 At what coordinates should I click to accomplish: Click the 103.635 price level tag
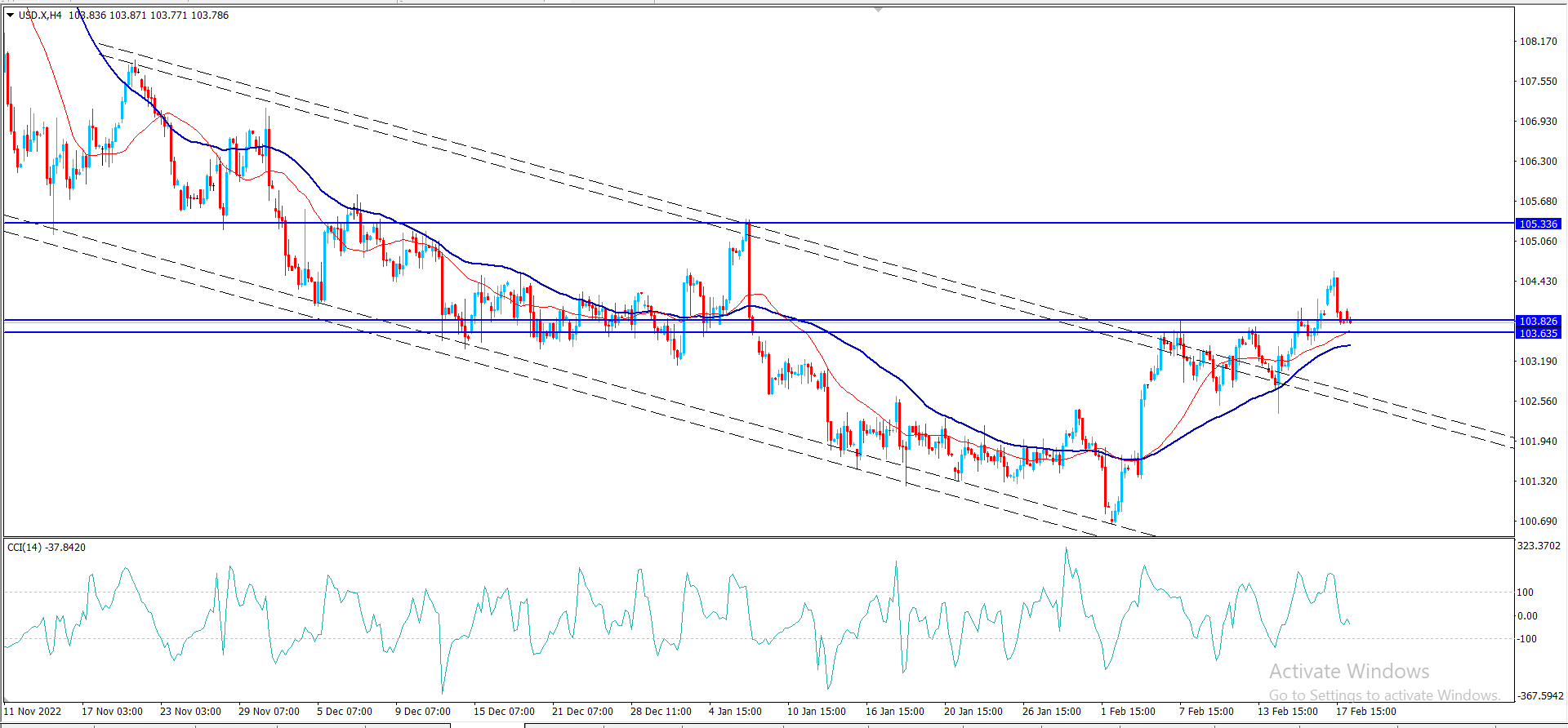[x=1538, y=333]
